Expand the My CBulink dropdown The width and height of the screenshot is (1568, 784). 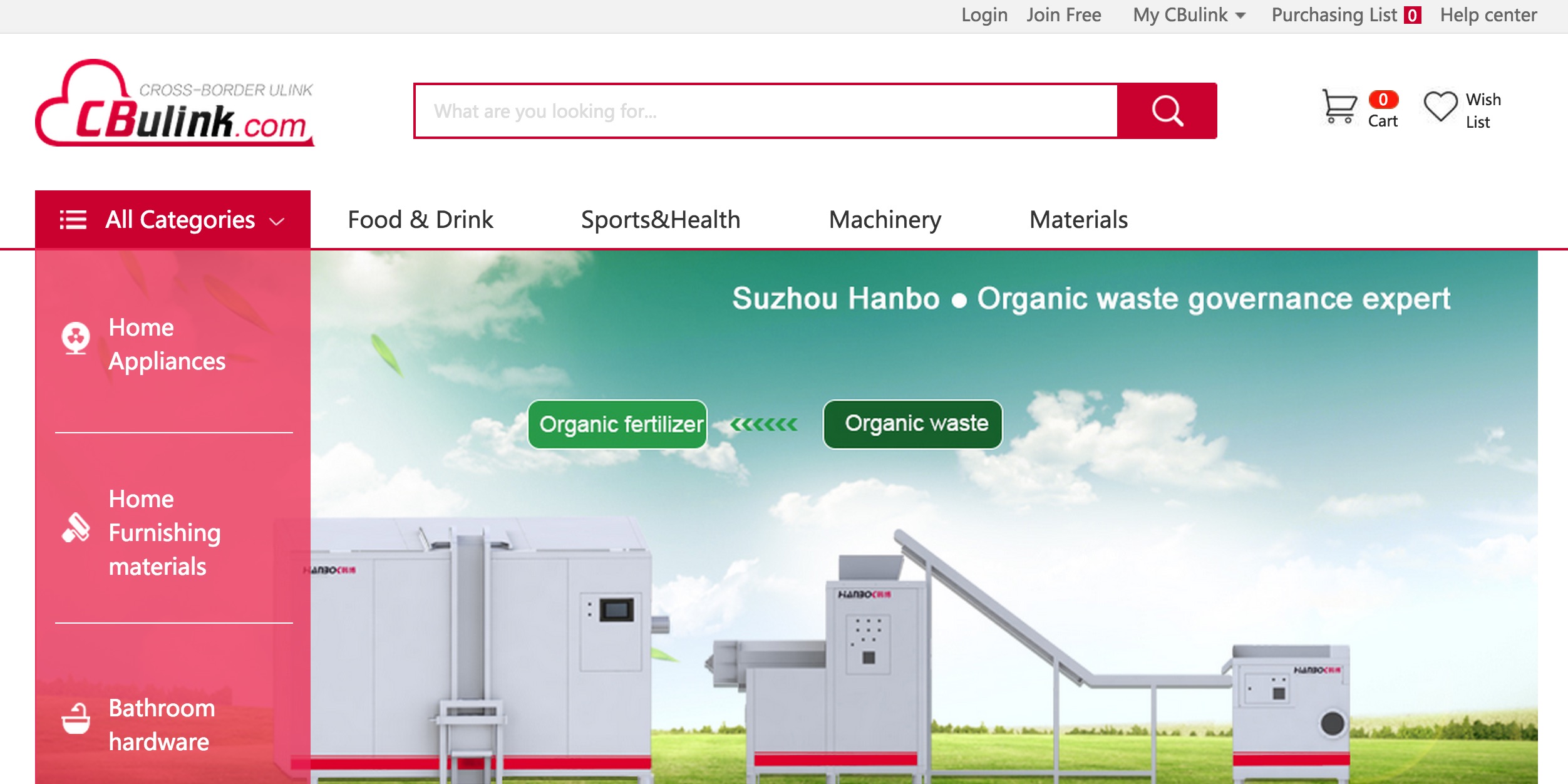(1189, 15)
